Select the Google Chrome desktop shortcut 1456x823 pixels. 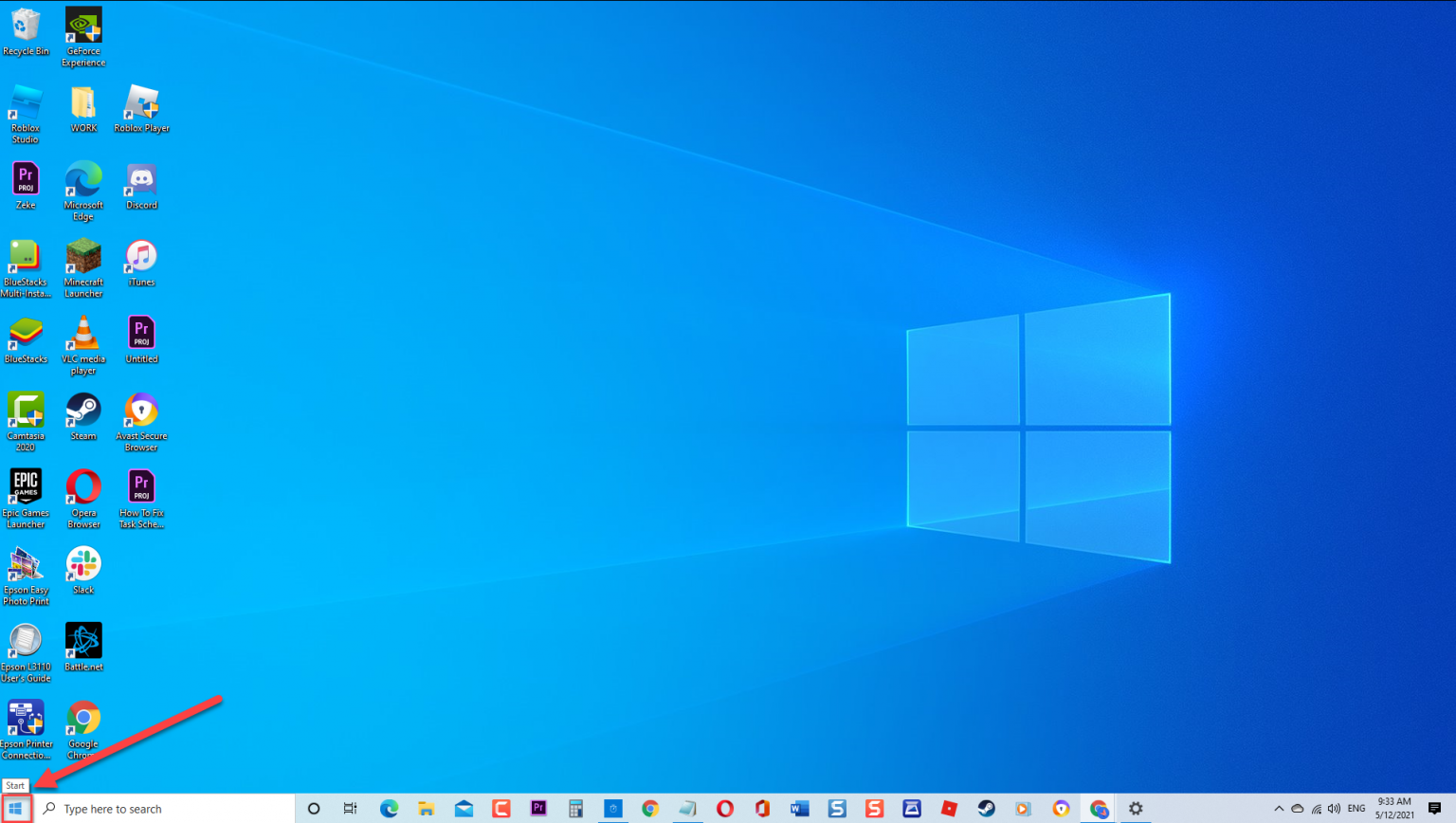pos(83,730)
